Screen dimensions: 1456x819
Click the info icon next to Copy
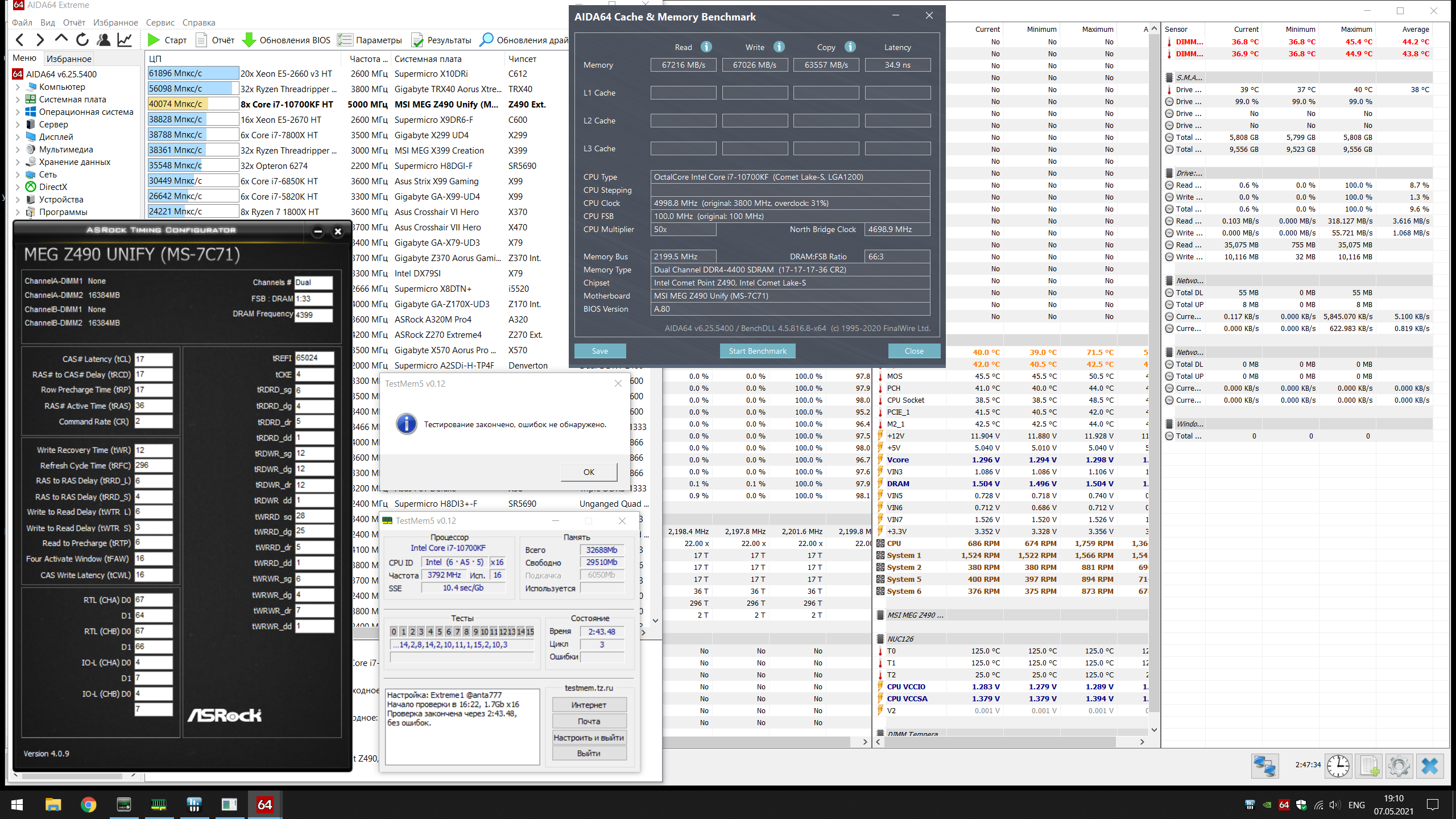point(850,47)
